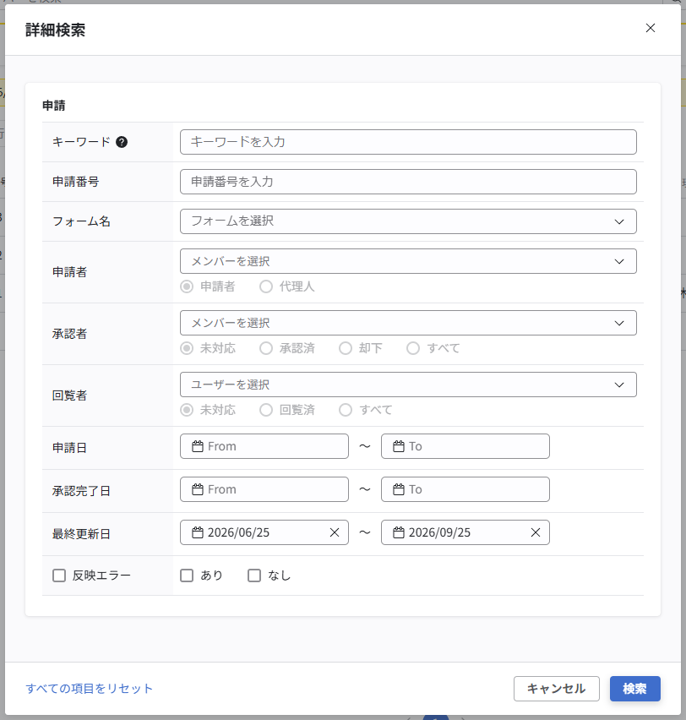686x720 pixels.
Task: Click chevron arrow of 申請者 dropdown
Action: [x=619, y=262]
